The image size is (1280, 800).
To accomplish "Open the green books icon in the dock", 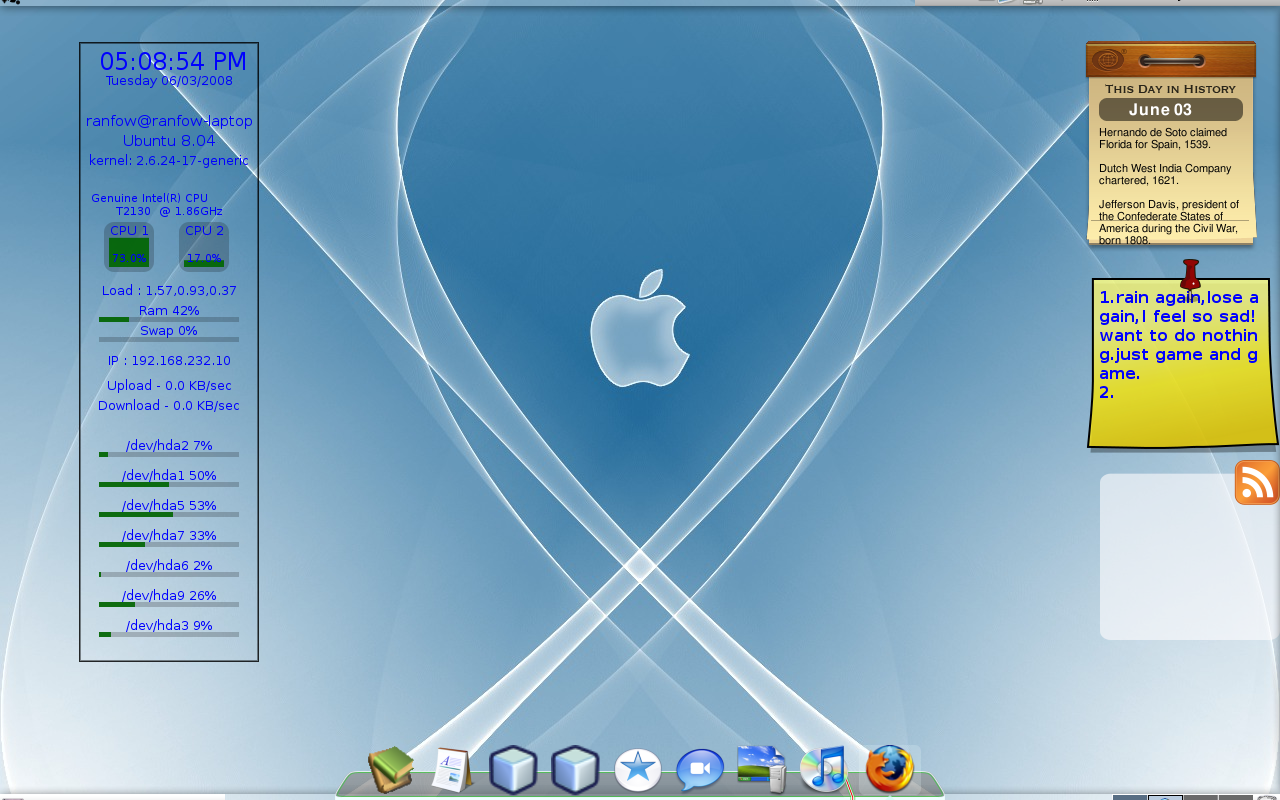I will pyautogui.click(x=391, y=770).
